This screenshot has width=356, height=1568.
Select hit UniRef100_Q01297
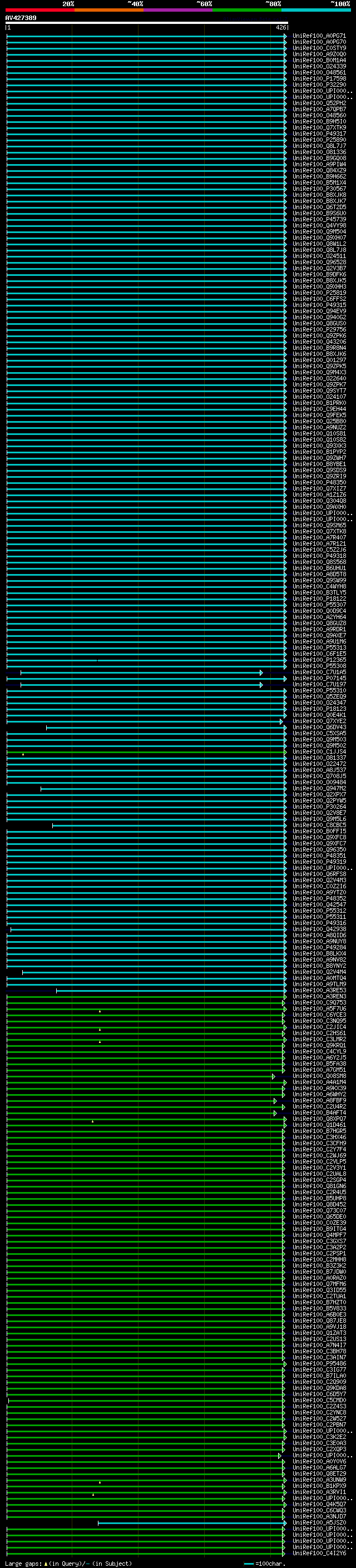click(x=319, y=360)
